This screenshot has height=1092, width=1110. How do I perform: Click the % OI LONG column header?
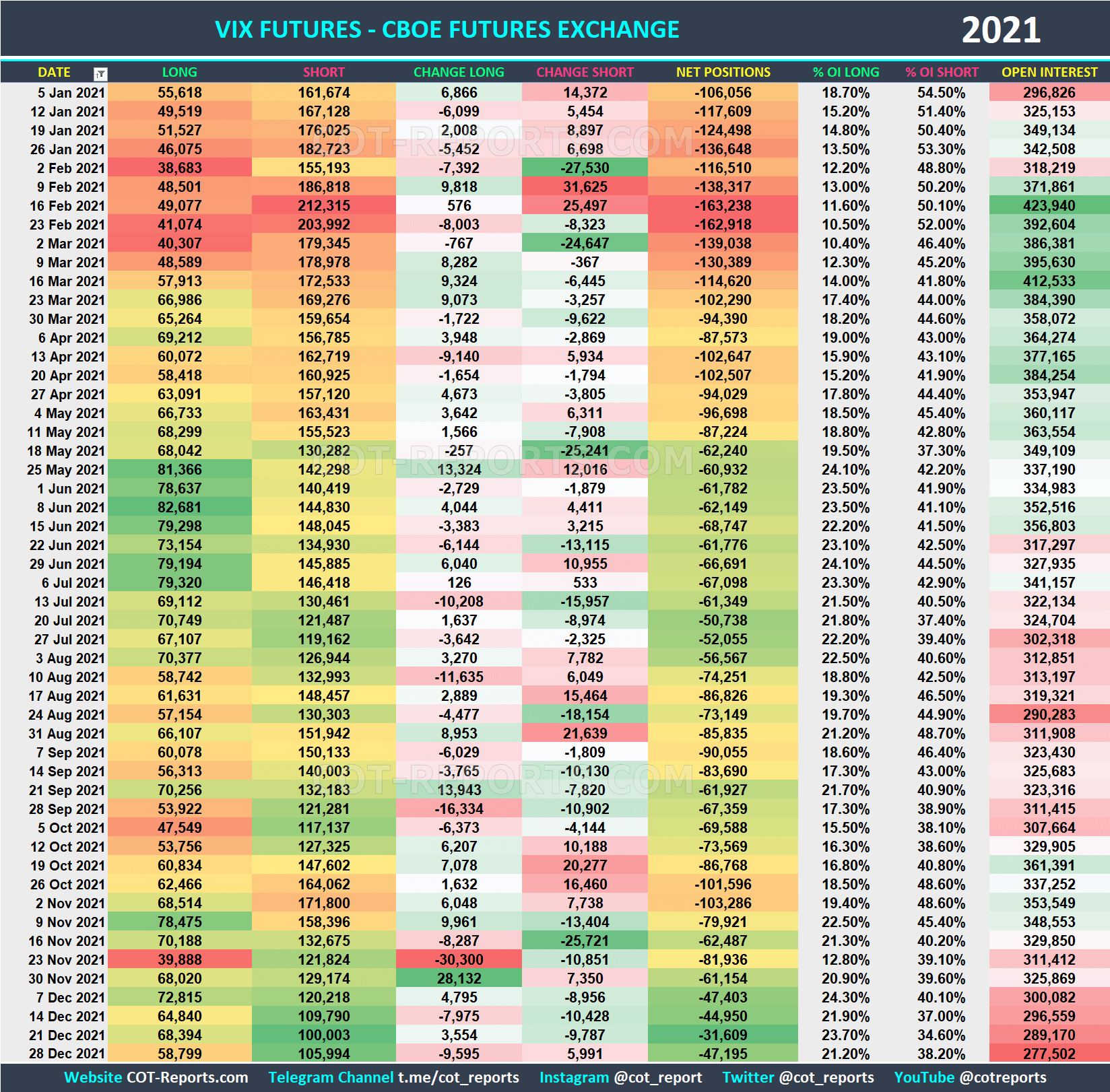[x=846, y=72]
